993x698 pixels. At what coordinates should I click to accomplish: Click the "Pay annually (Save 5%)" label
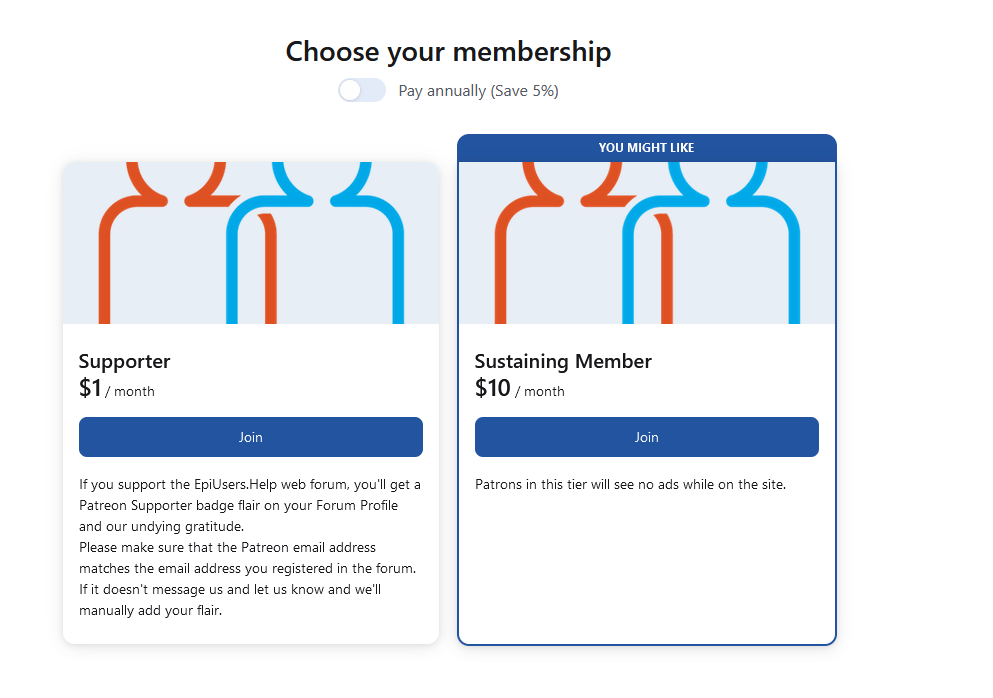(x=478, y=91)
